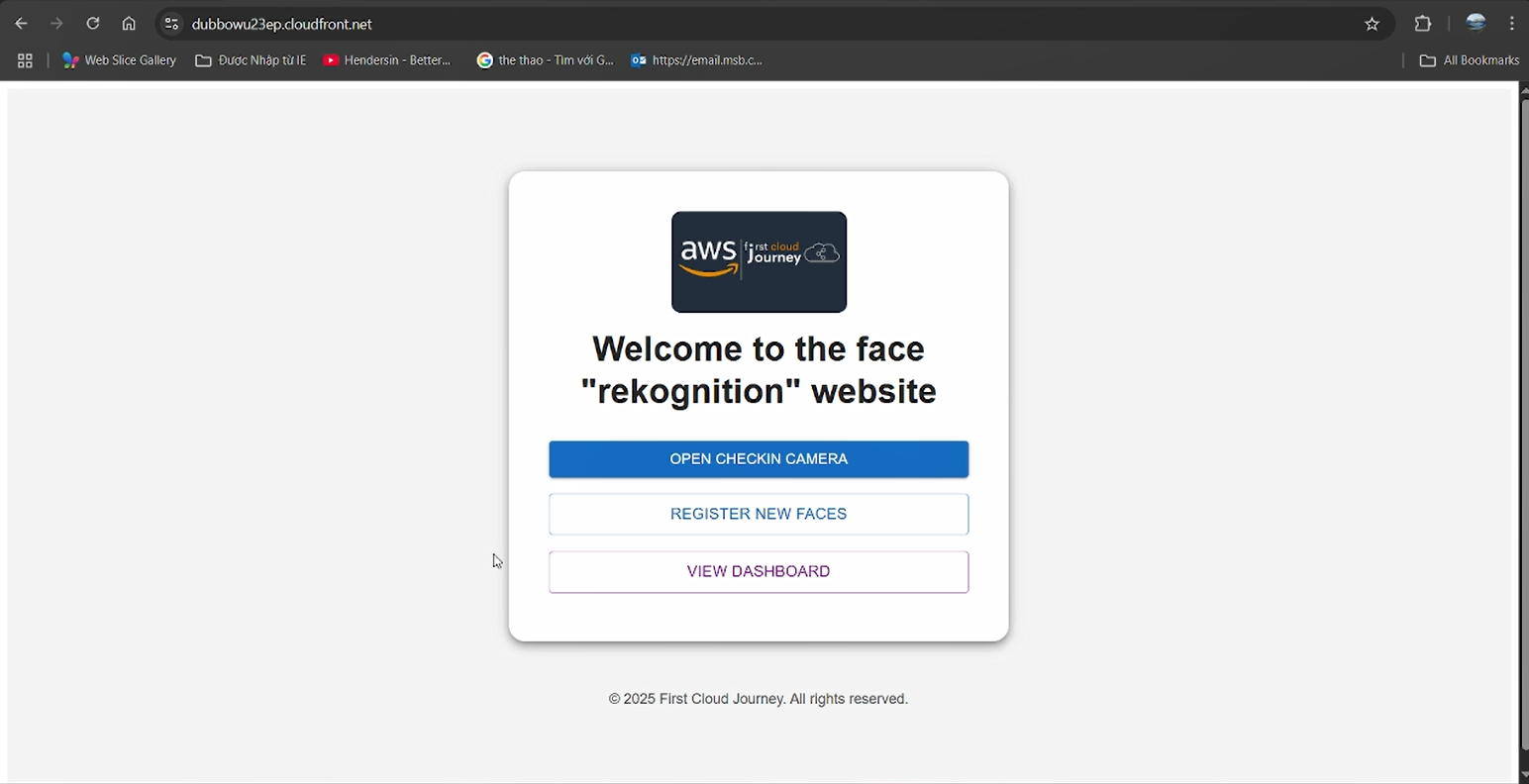
Task: Open the browser three-dot menu
Action: (1511, 24)
